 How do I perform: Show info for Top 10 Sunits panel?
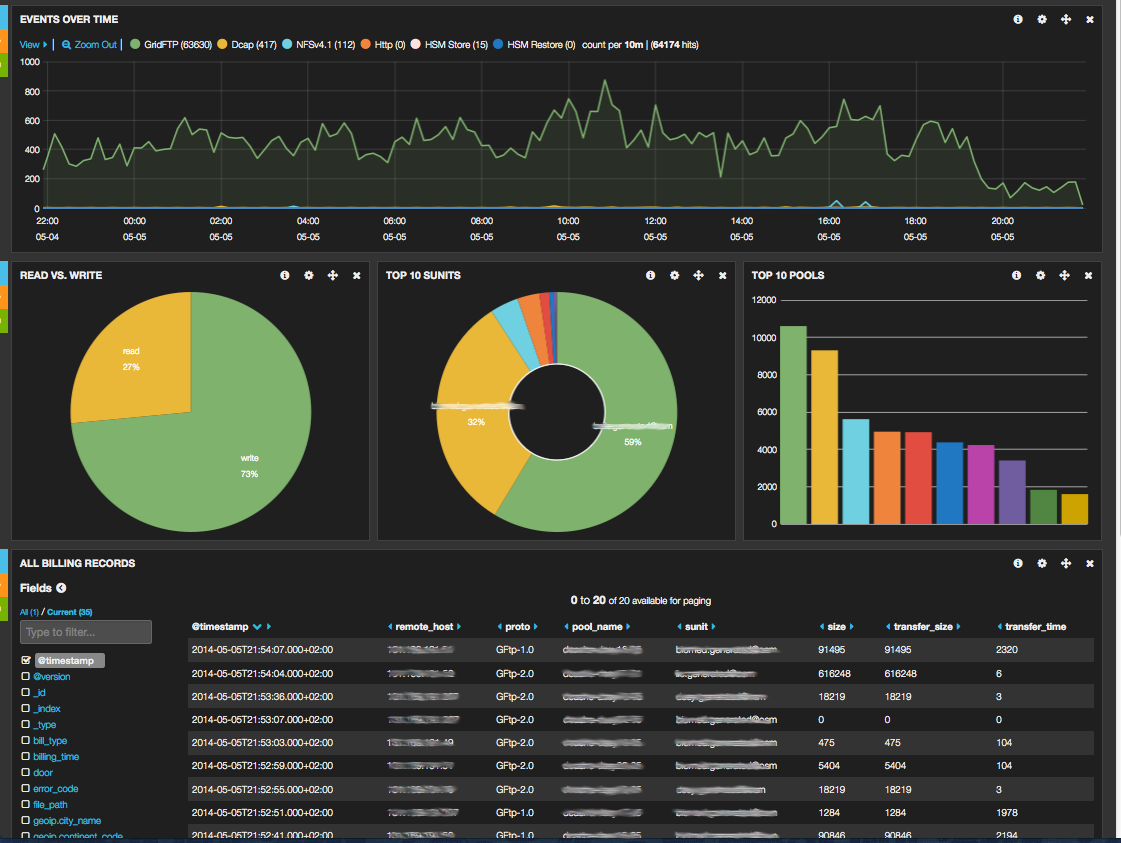point(651,275)
